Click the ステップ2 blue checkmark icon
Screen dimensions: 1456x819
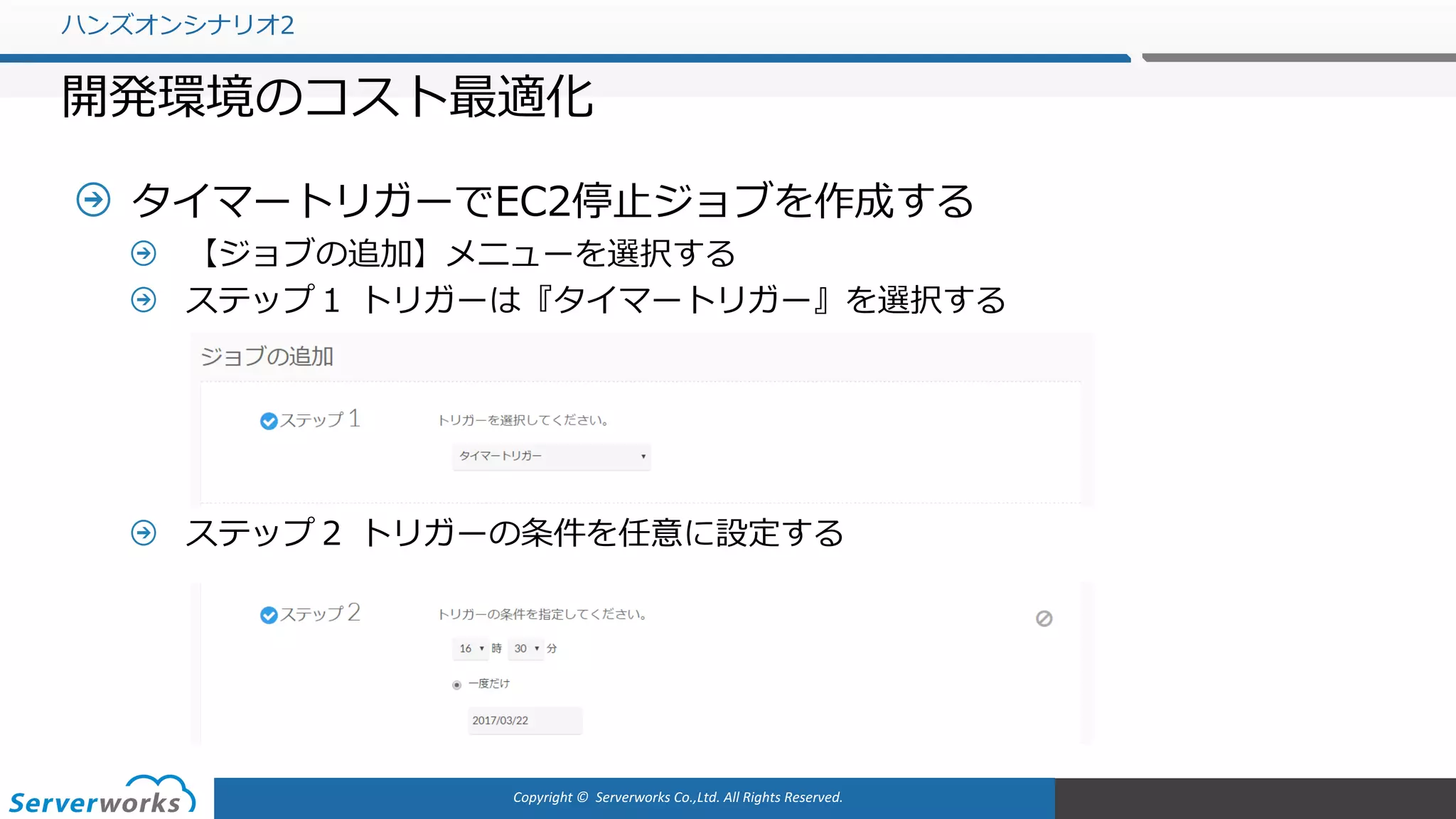269,615
